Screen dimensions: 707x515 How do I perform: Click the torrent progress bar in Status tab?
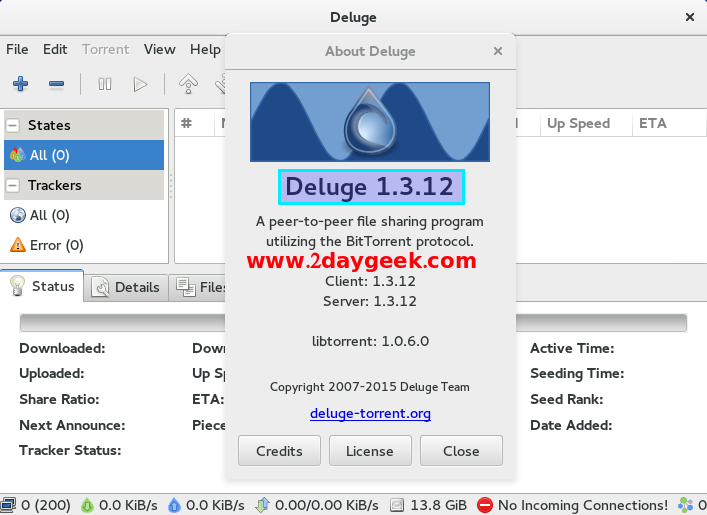[353, 323]
